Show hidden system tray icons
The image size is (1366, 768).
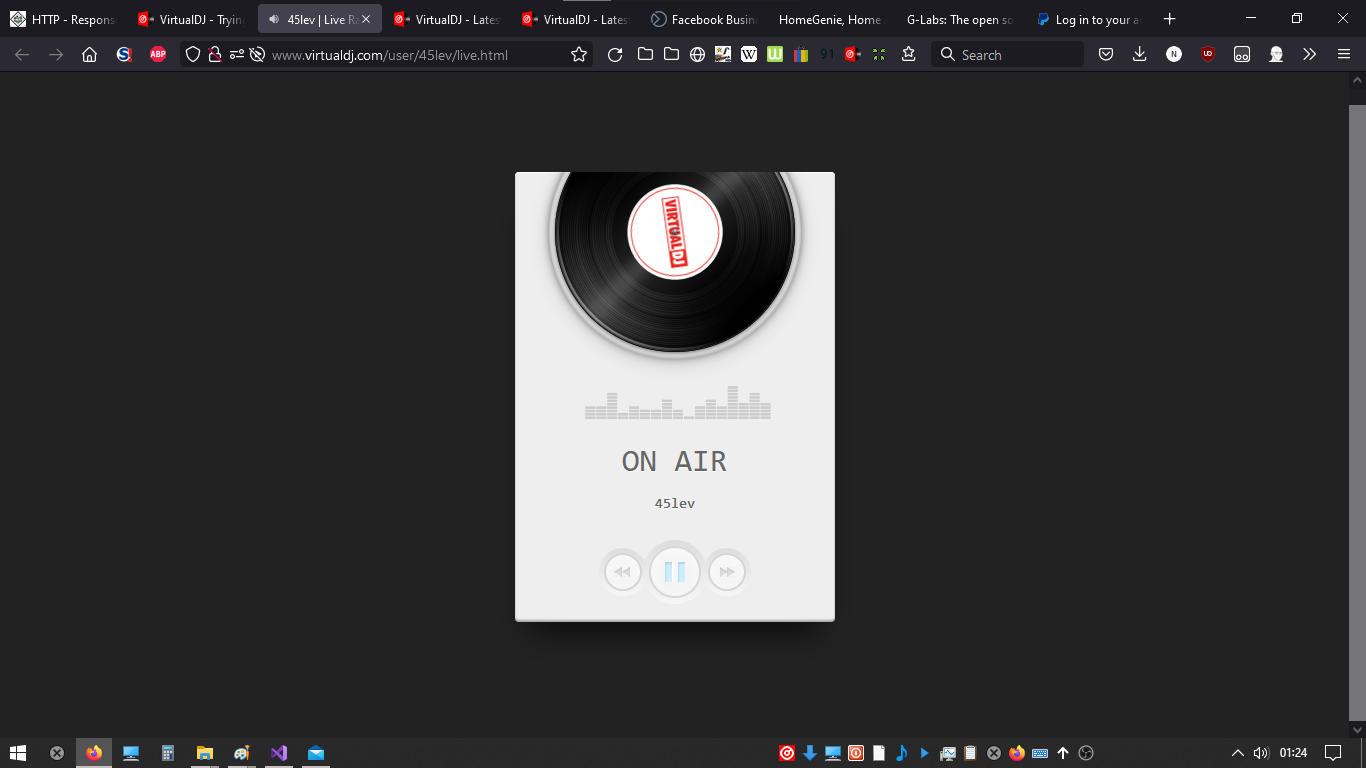1238,753
